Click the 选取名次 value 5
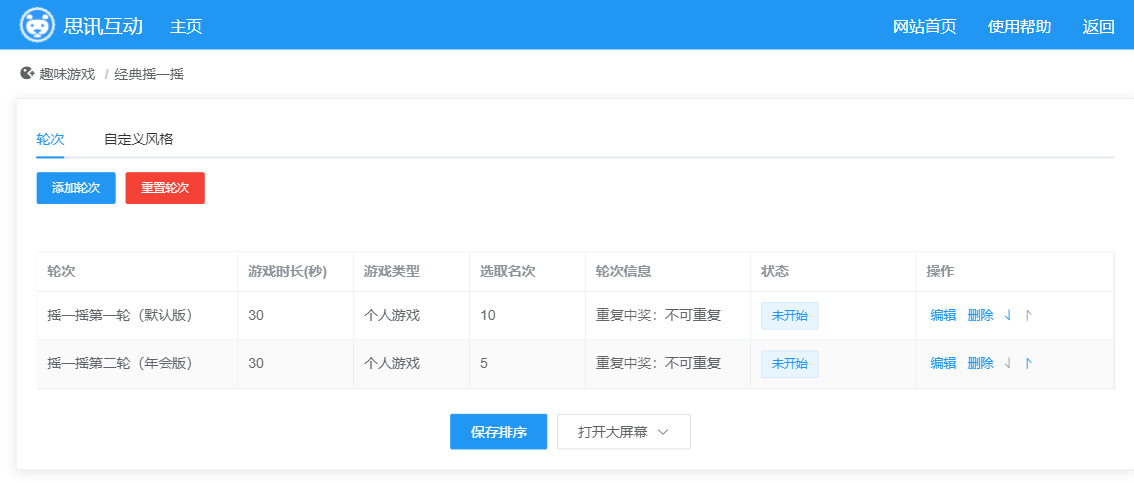 pos(484,364)
